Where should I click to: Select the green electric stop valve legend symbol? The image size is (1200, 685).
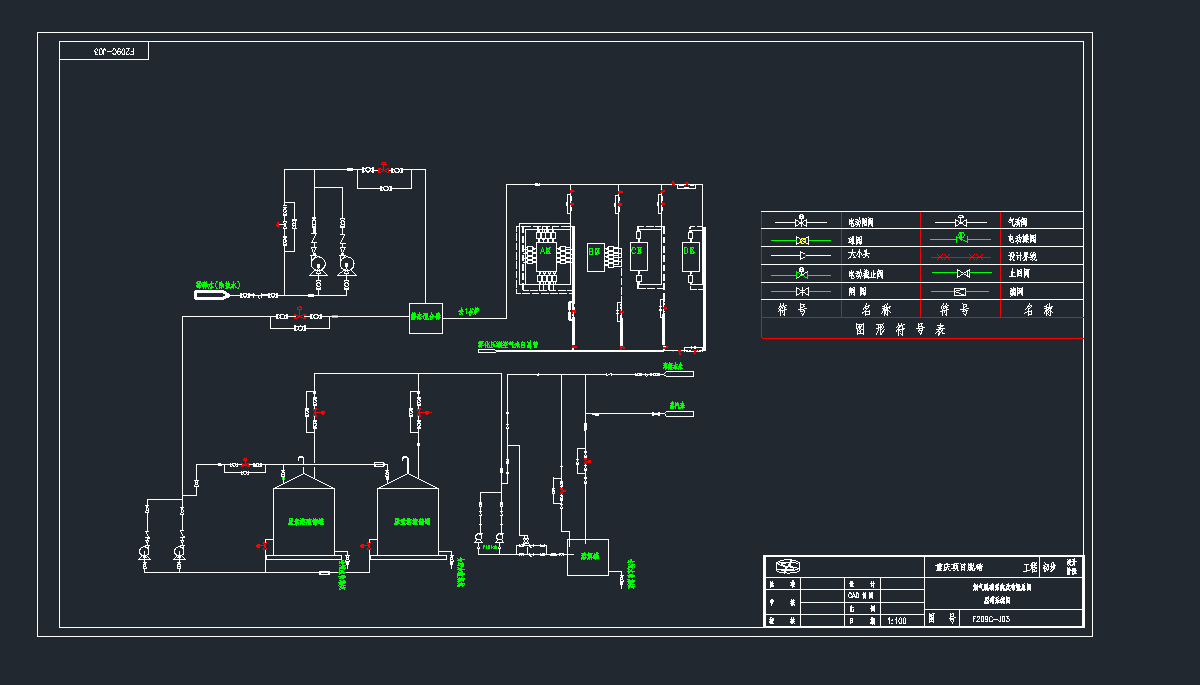click(x=800, y=273)
